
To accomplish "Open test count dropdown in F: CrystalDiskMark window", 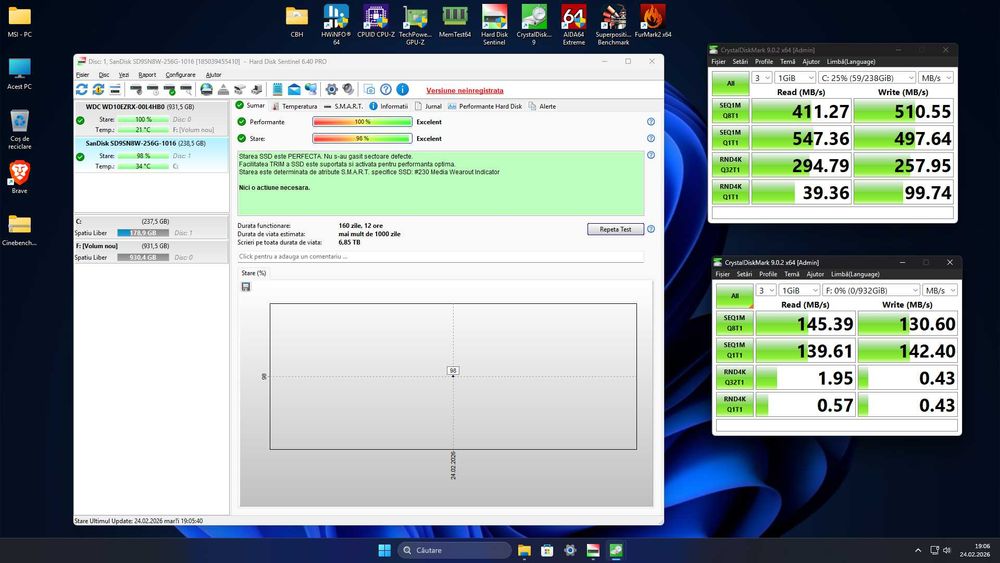I will pyautogui.click(x=765, y=290).
